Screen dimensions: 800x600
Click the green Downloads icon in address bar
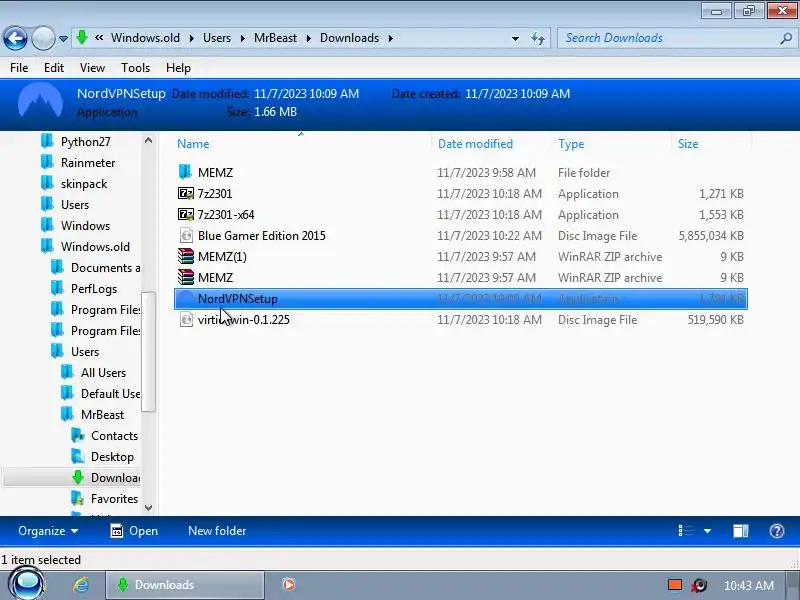pyautogui.click(x=82, y=38)
